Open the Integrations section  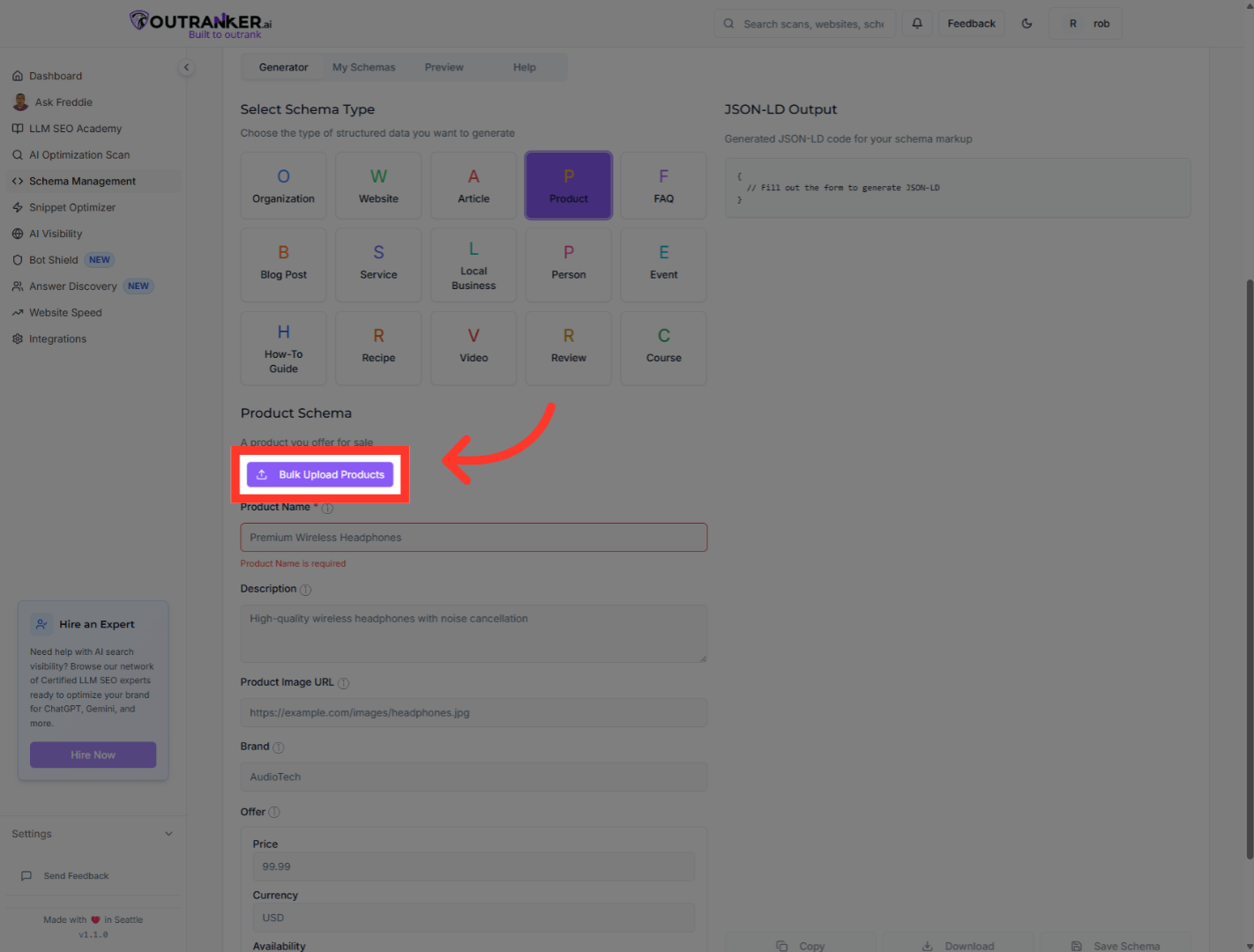(x=57, y=338)
